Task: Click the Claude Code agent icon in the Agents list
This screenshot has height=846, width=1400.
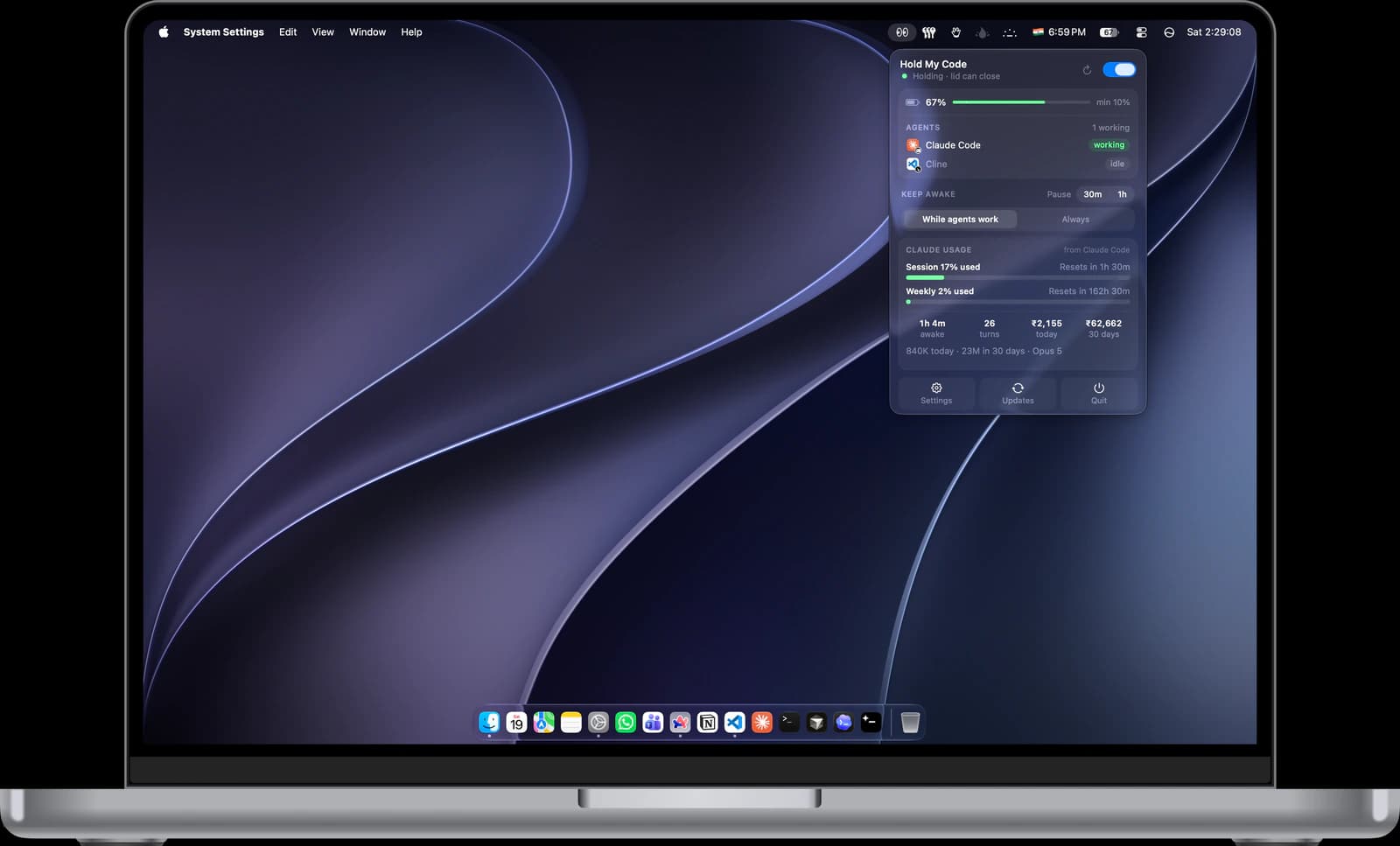Action: 913,145
